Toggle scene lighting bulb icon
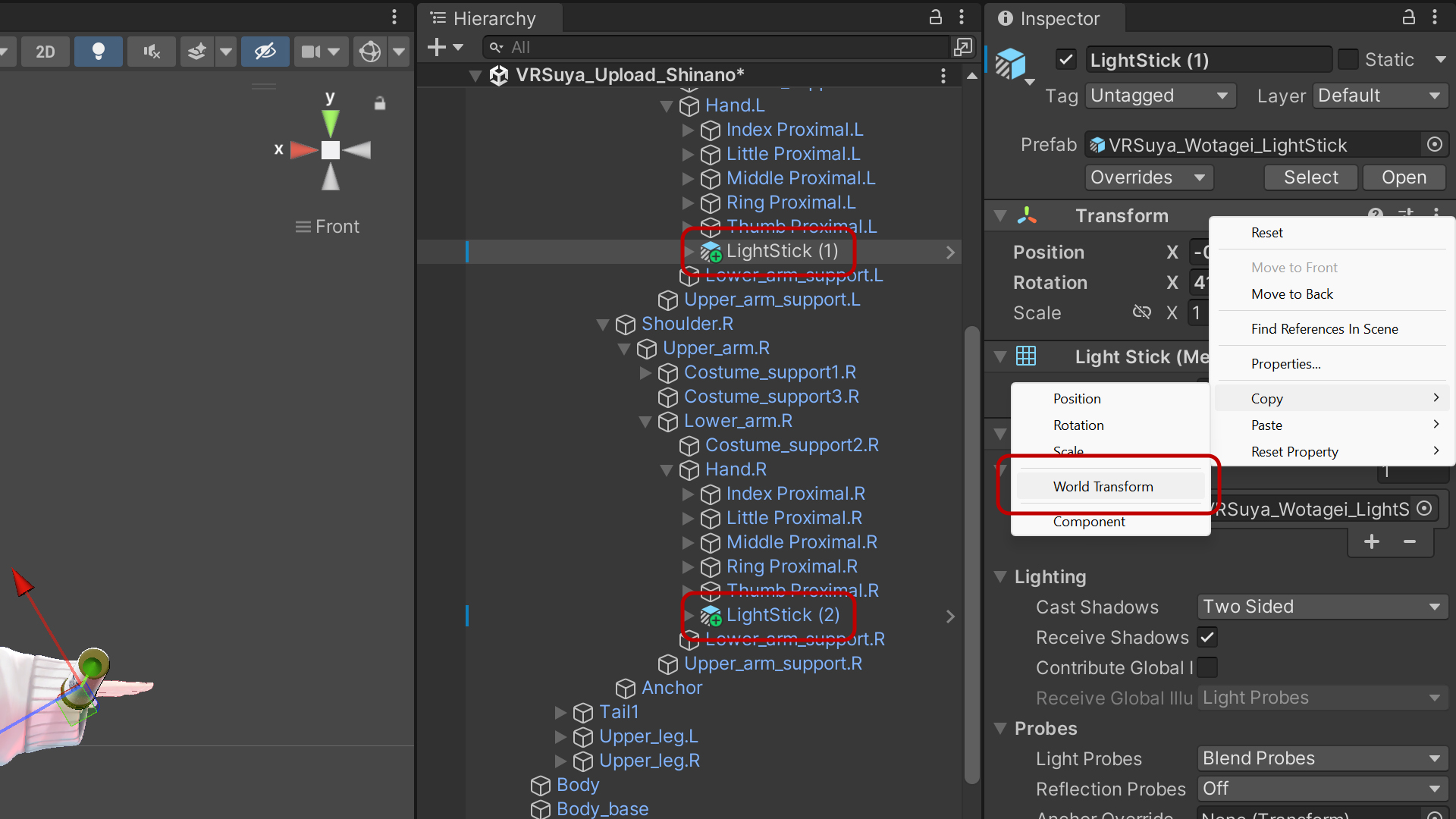The height and width of the screenshot is (819, 1456). click(x=98, y=52)
